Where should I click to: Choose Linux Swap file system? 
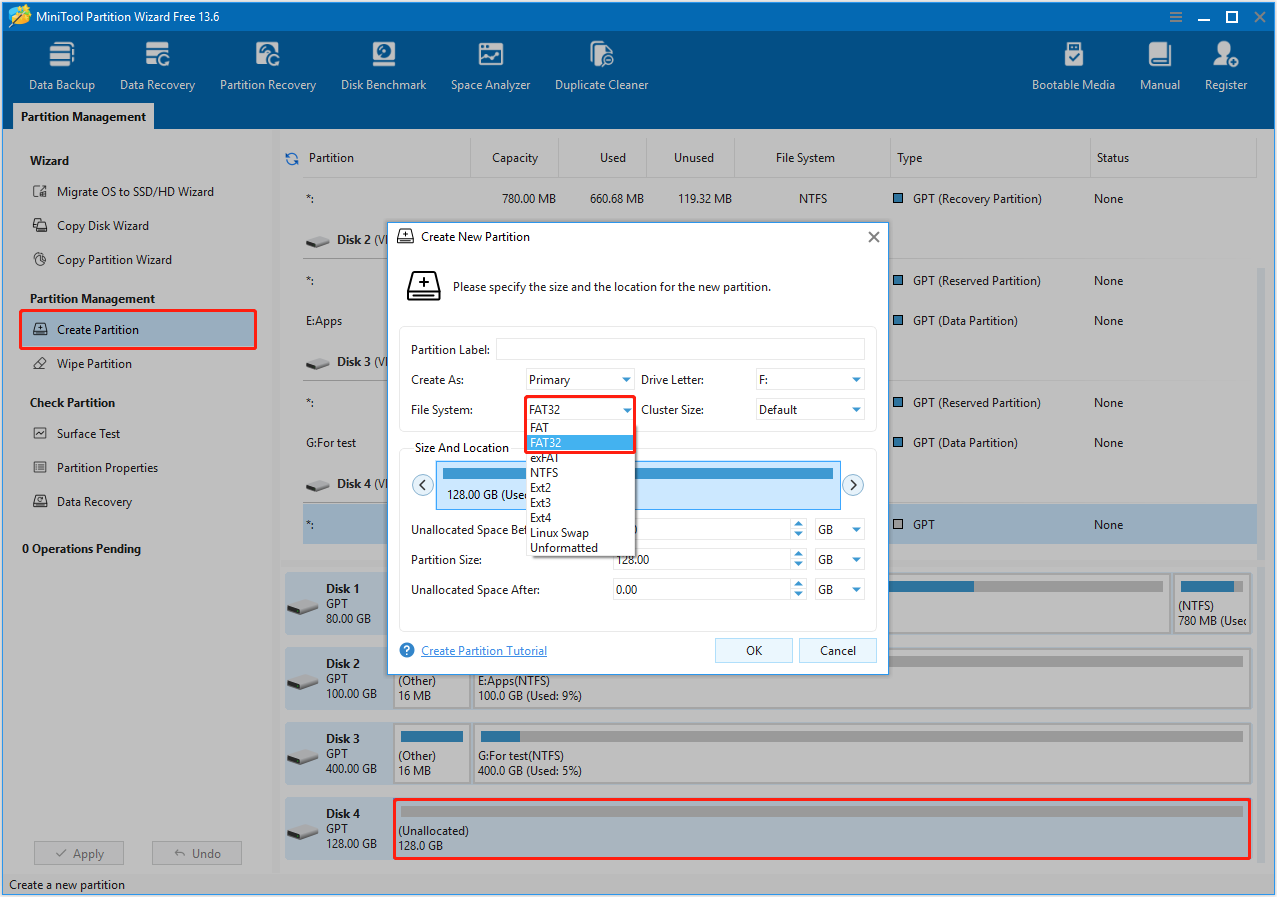pos(580,533)
